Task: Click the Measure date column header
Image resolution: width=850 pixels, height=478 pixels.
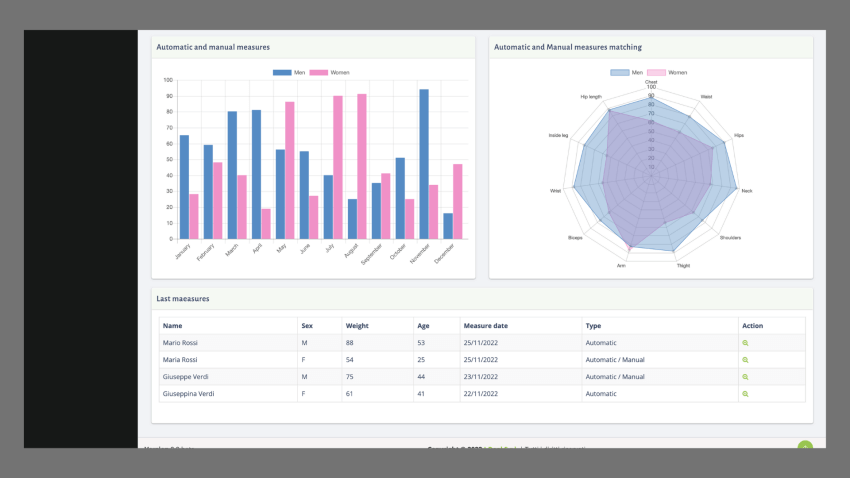Action: tap(485, 325)
